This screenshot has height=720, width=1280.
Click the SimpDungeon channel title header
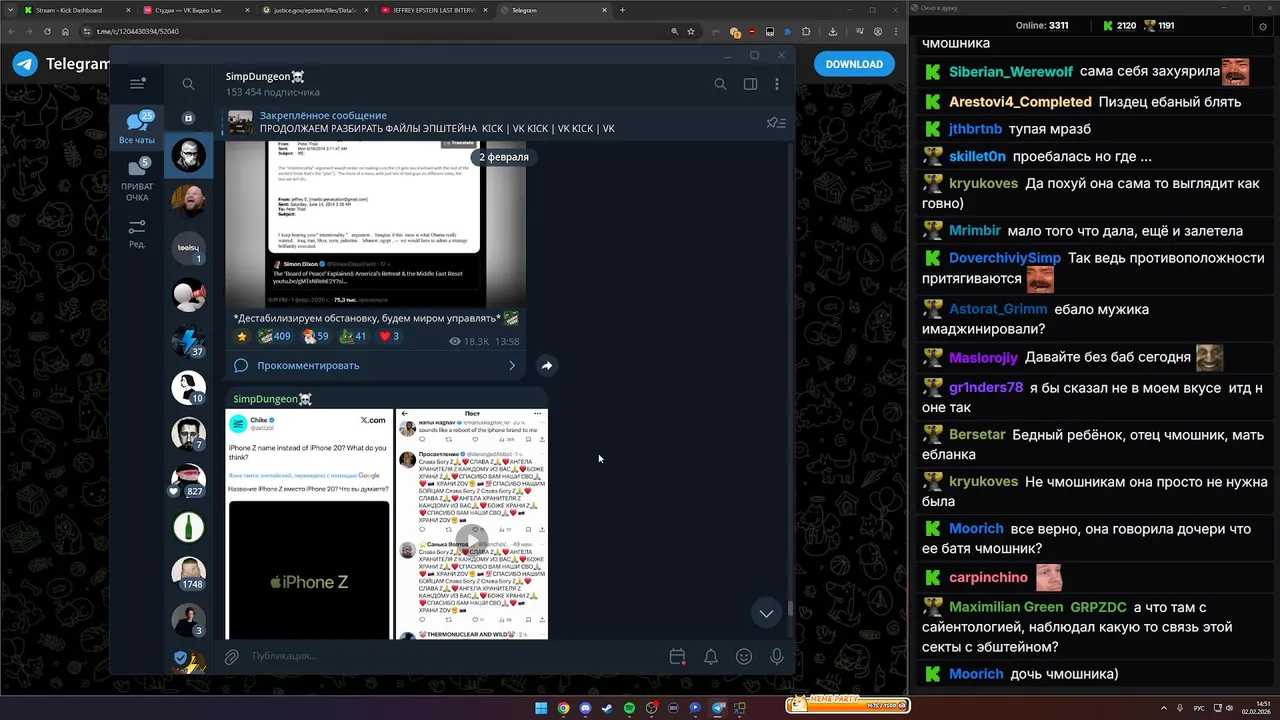pyautogui.click(x=265, y=76)
